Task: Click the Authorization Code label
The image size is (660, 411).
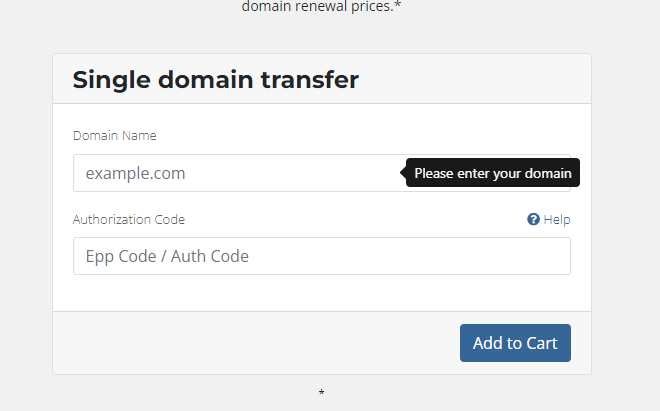Action: (x=129, y=219)
